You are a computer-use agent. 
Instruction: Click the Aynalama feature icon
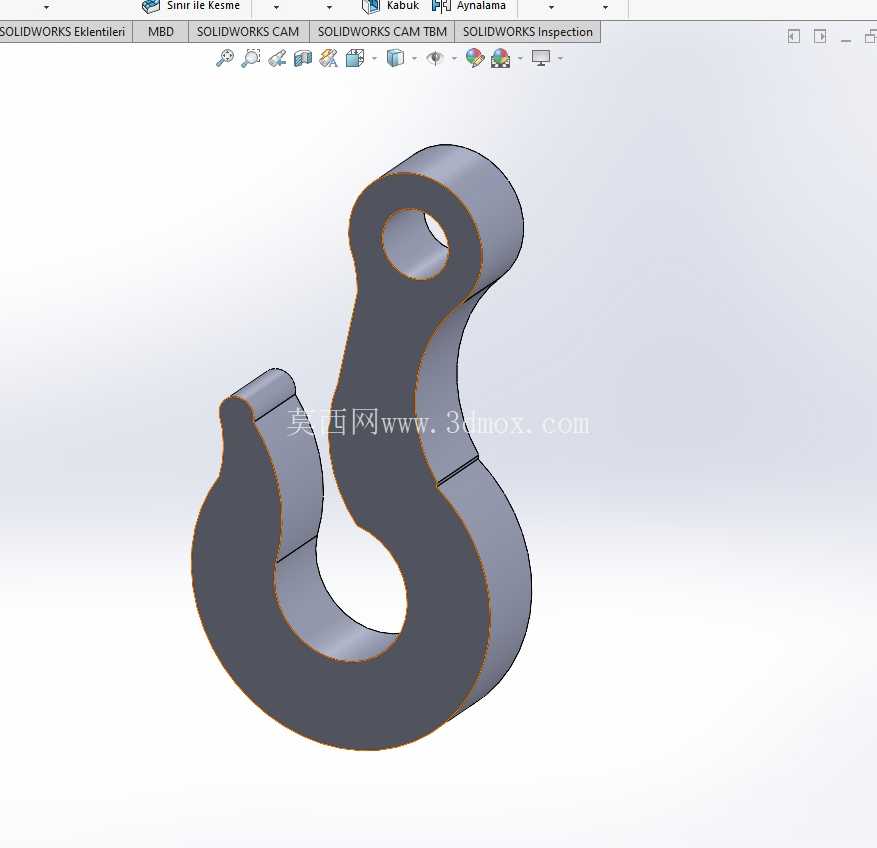441,6
